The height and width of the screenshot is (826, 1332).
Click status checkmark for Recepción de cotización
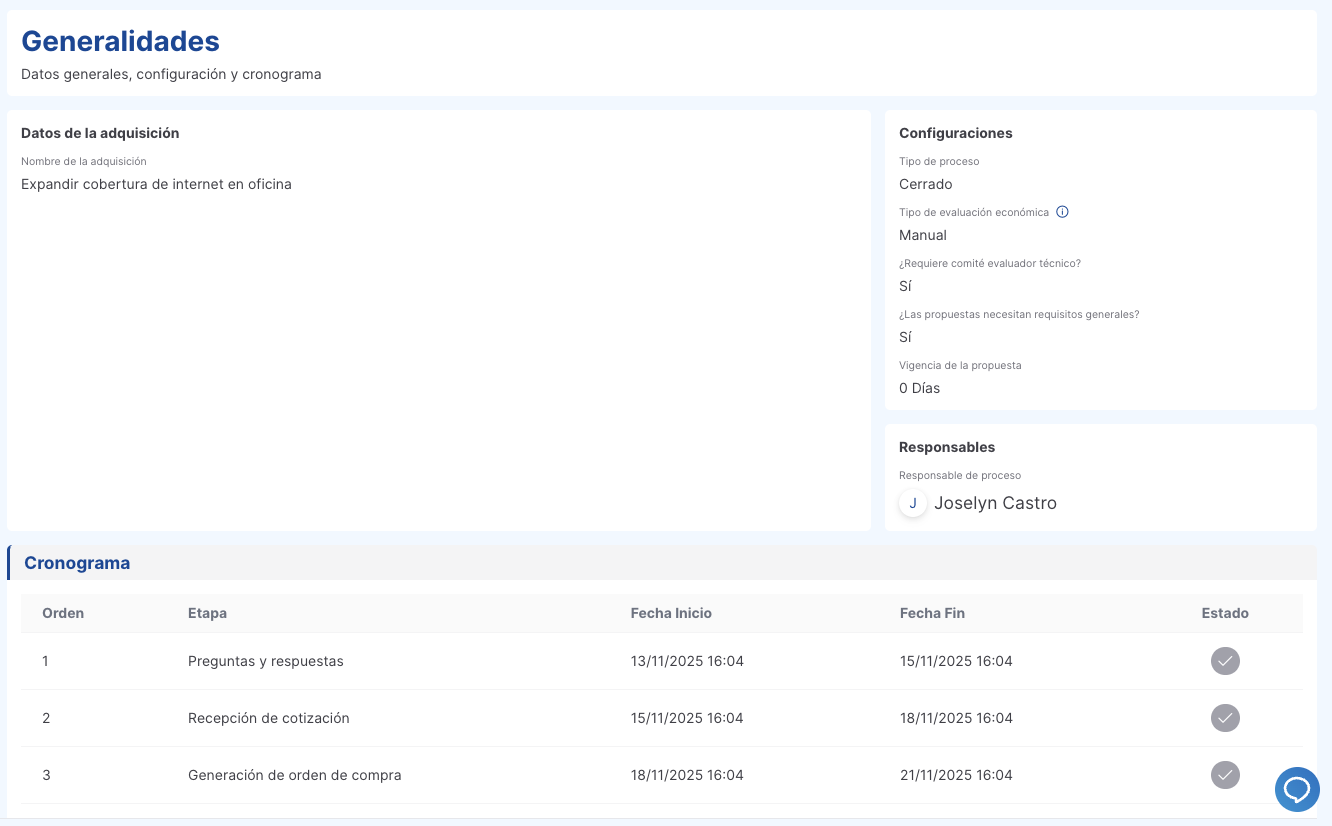pos(1225,718)
